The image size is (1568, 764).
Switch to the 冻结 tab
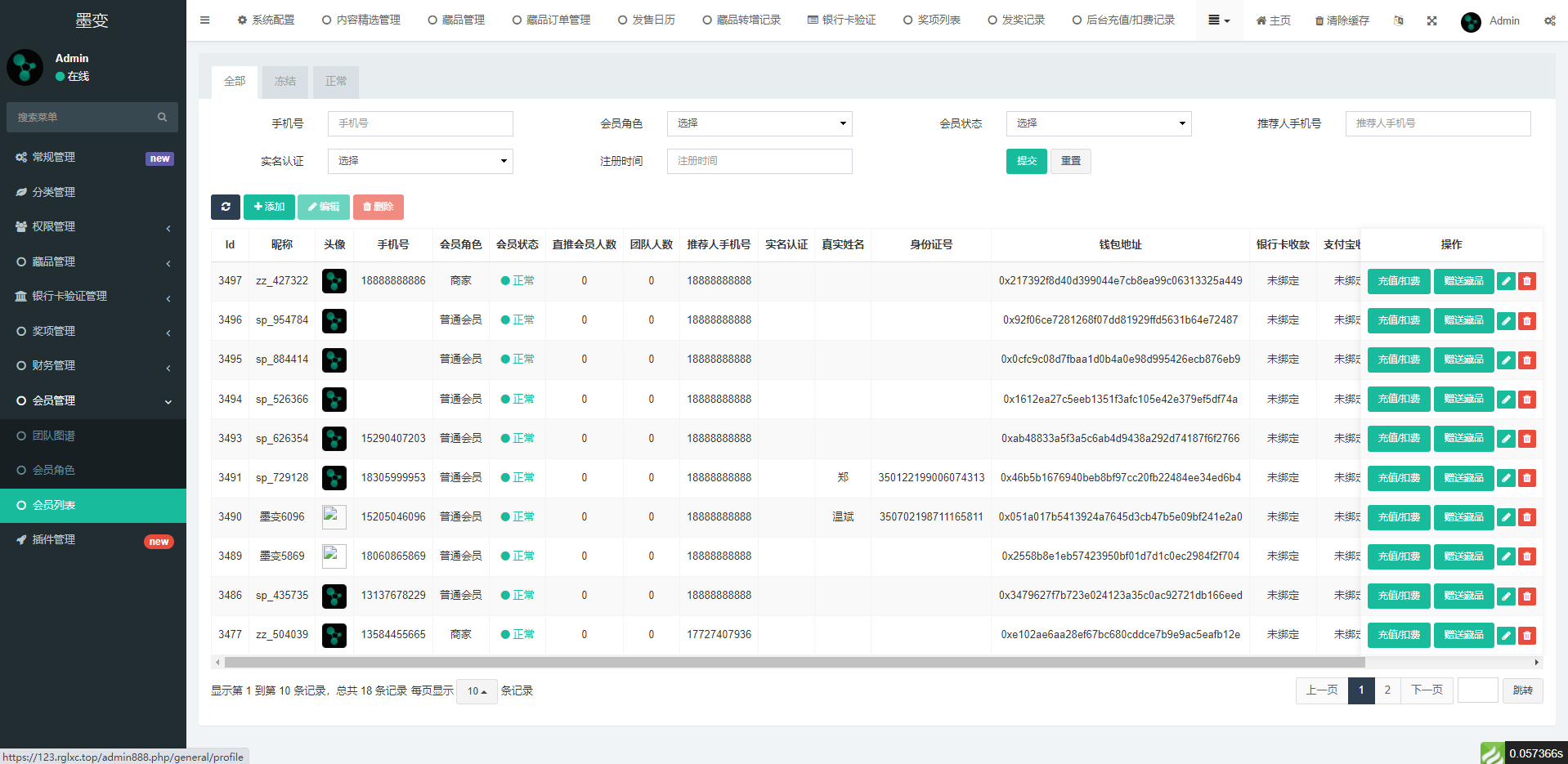[x=284, y=81]
